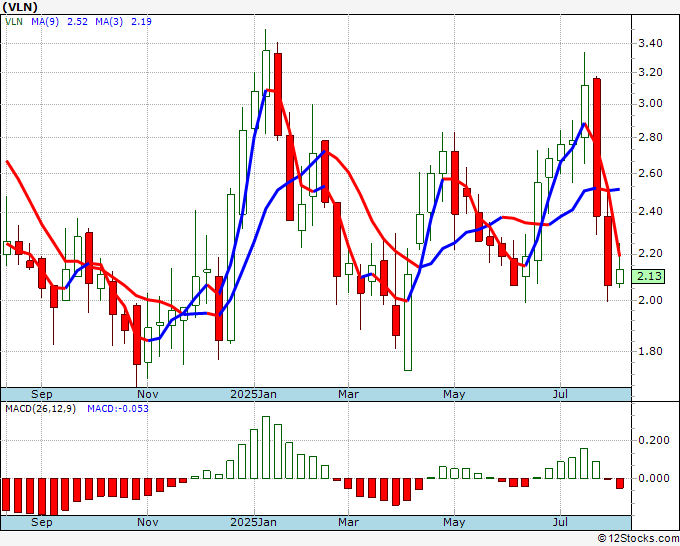This screenshot has height=546, width=680.
Task: Click the 2.19 moving average value
Action: point(141,21)
